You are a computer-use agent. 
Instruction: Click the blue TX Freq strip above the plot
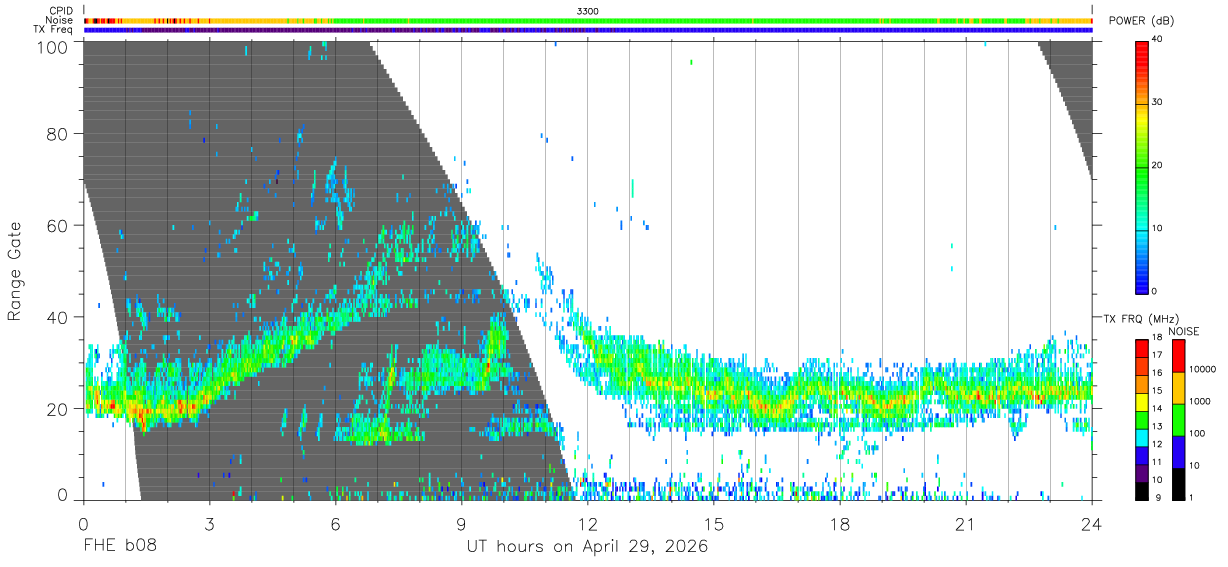588,30
